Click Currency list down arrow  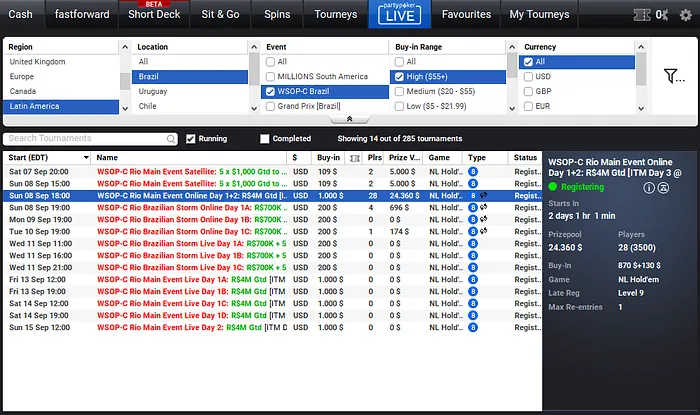point(641,108)
